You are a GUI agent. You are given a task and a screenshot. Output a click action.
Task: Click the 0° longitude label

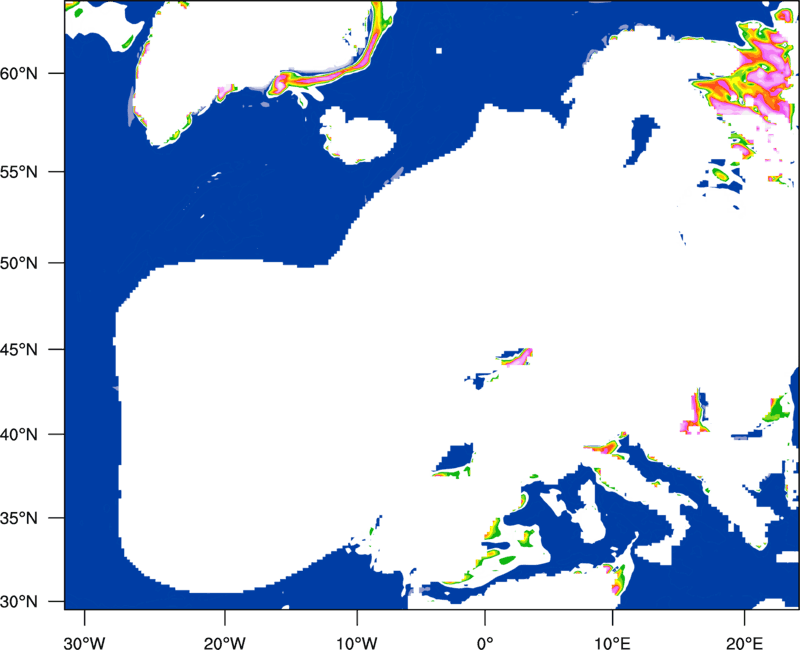[485, 643]
